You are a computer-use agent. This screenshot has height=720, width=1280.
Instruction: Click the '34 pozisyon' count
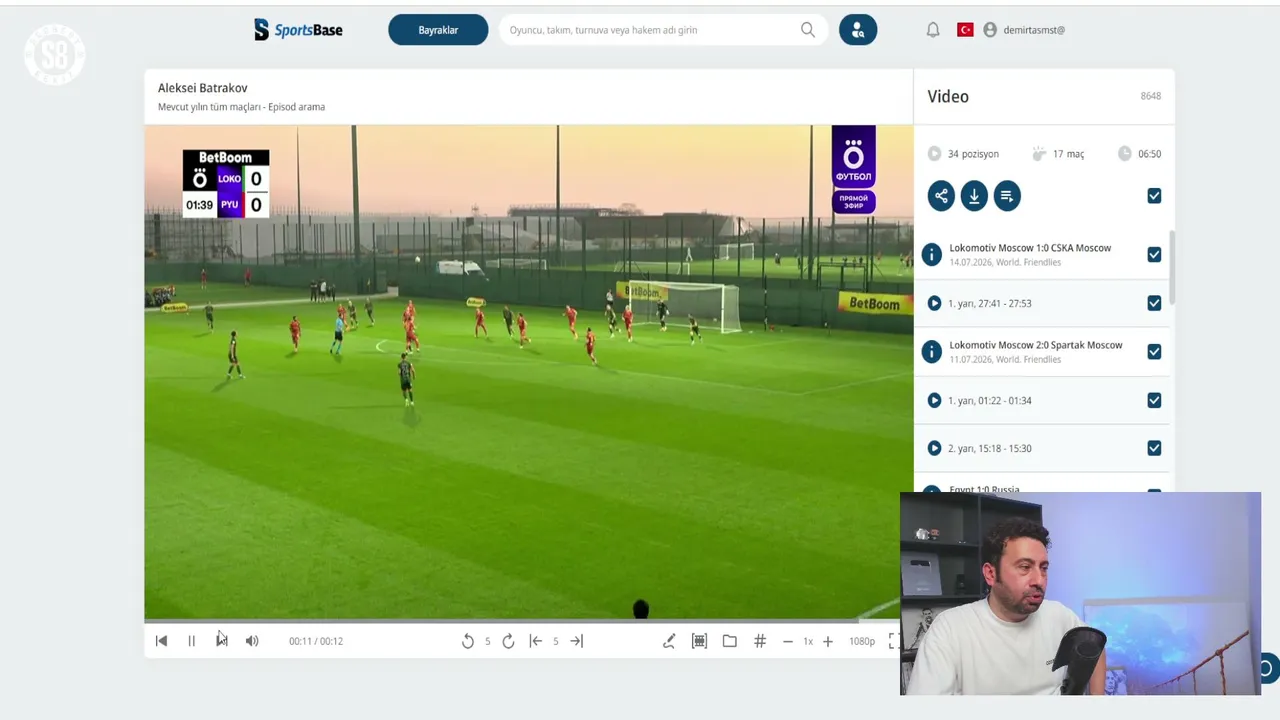pyautogui.click(x=973, y=154)
